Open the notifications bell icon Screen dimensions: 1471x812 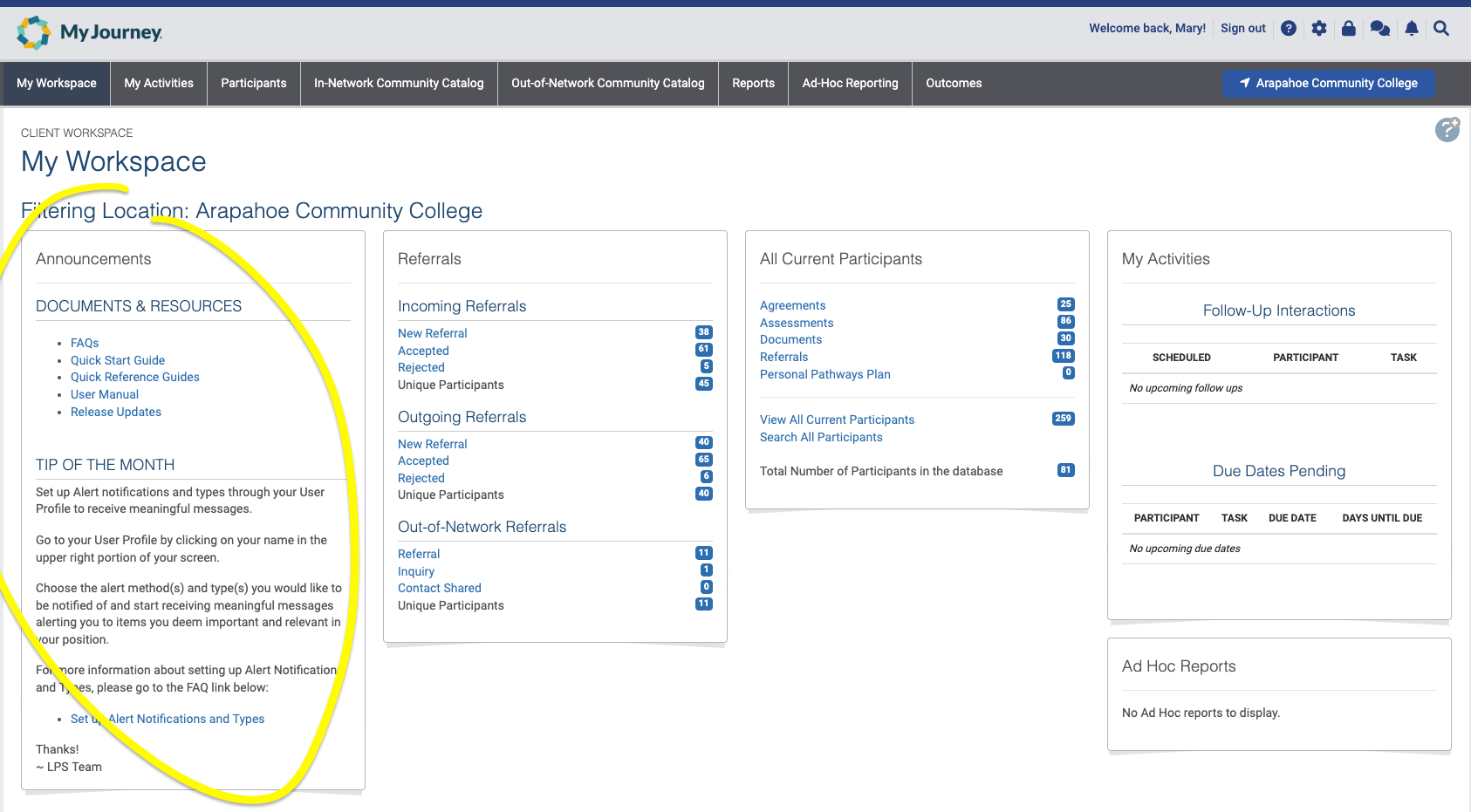pos(1411,29)
